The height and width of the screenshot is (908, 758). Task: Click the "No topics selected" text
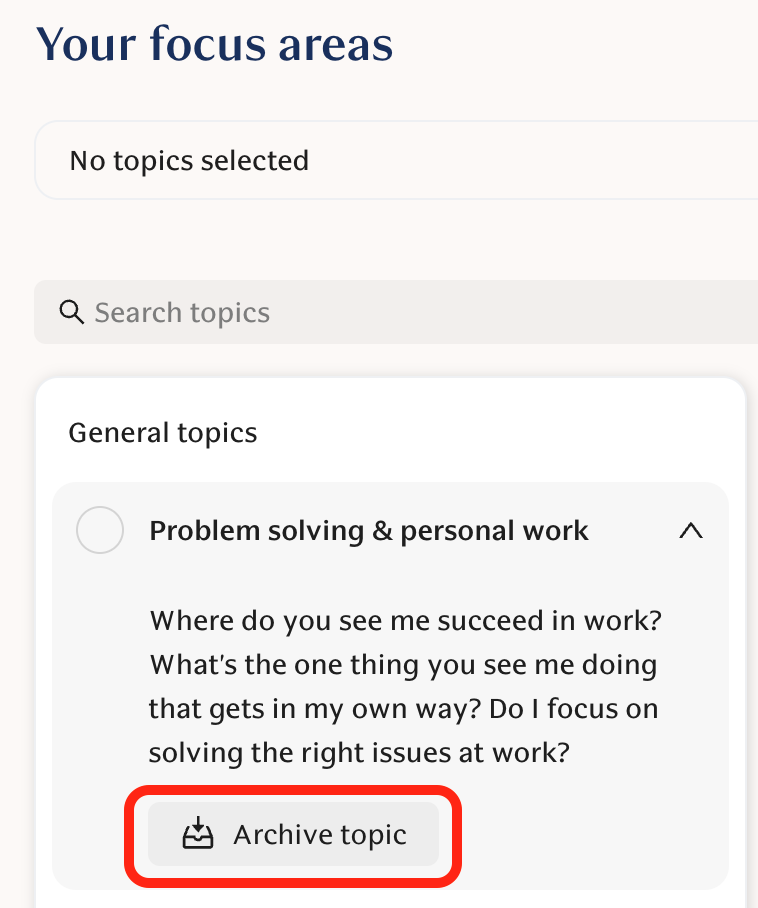[x=189, y=161]
